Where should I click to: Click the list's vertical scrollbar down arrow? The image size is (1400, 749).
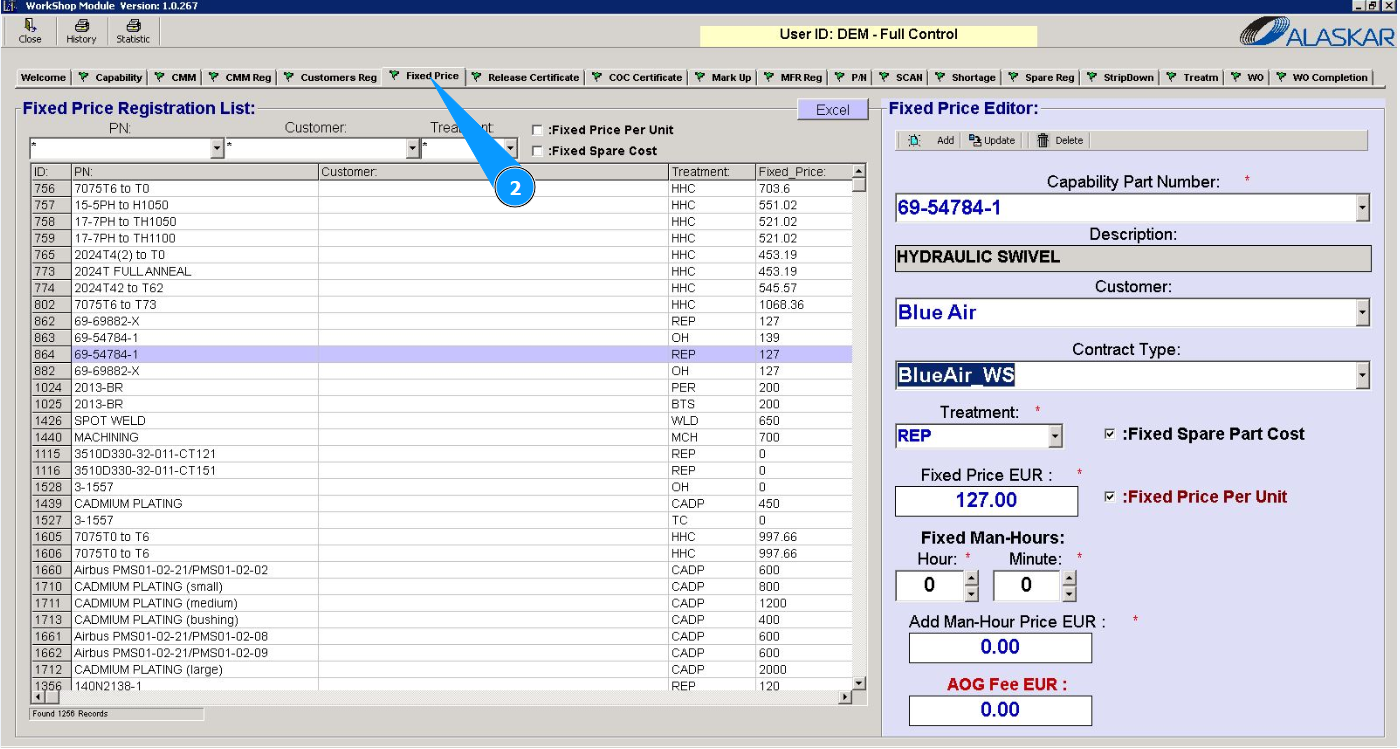click(859, 682)
